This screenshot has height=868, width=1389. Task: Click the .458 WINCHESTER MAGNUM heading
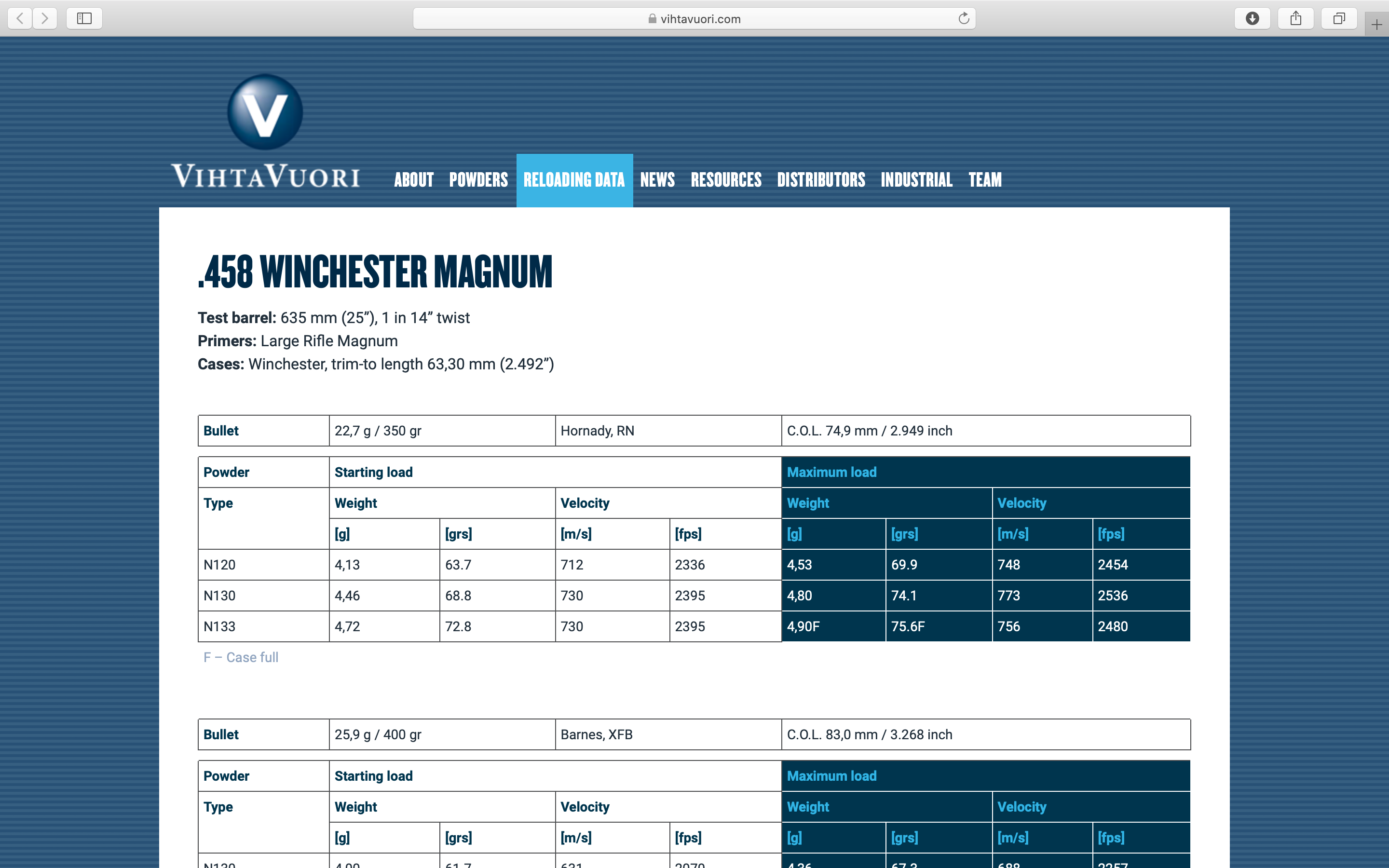pyautogui.click(x=375, y=271)
